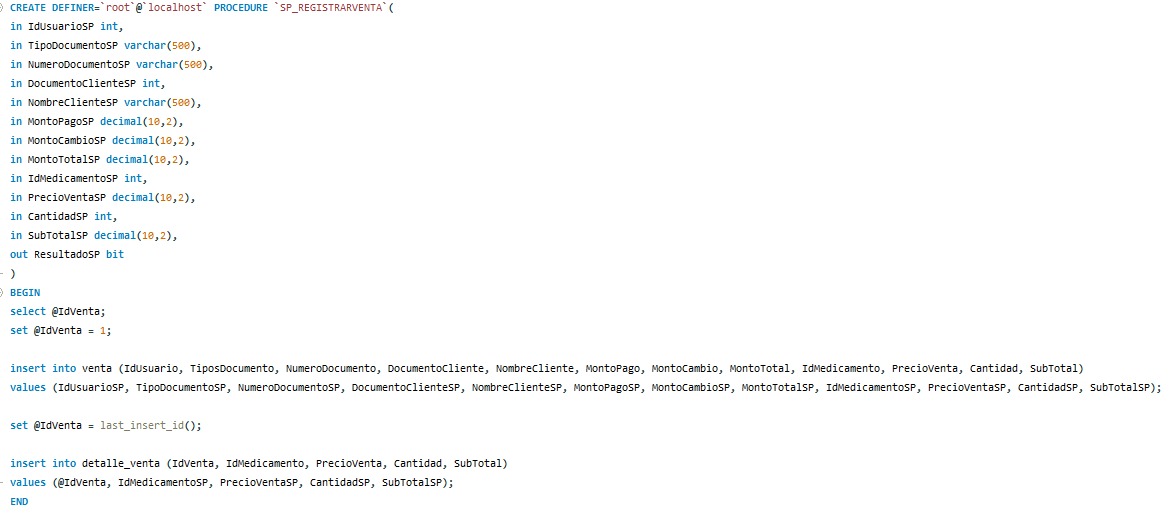Click the out ResultadoSP bit line
The height and width of the screenshot is (530, 1169).
pos(67,254)
